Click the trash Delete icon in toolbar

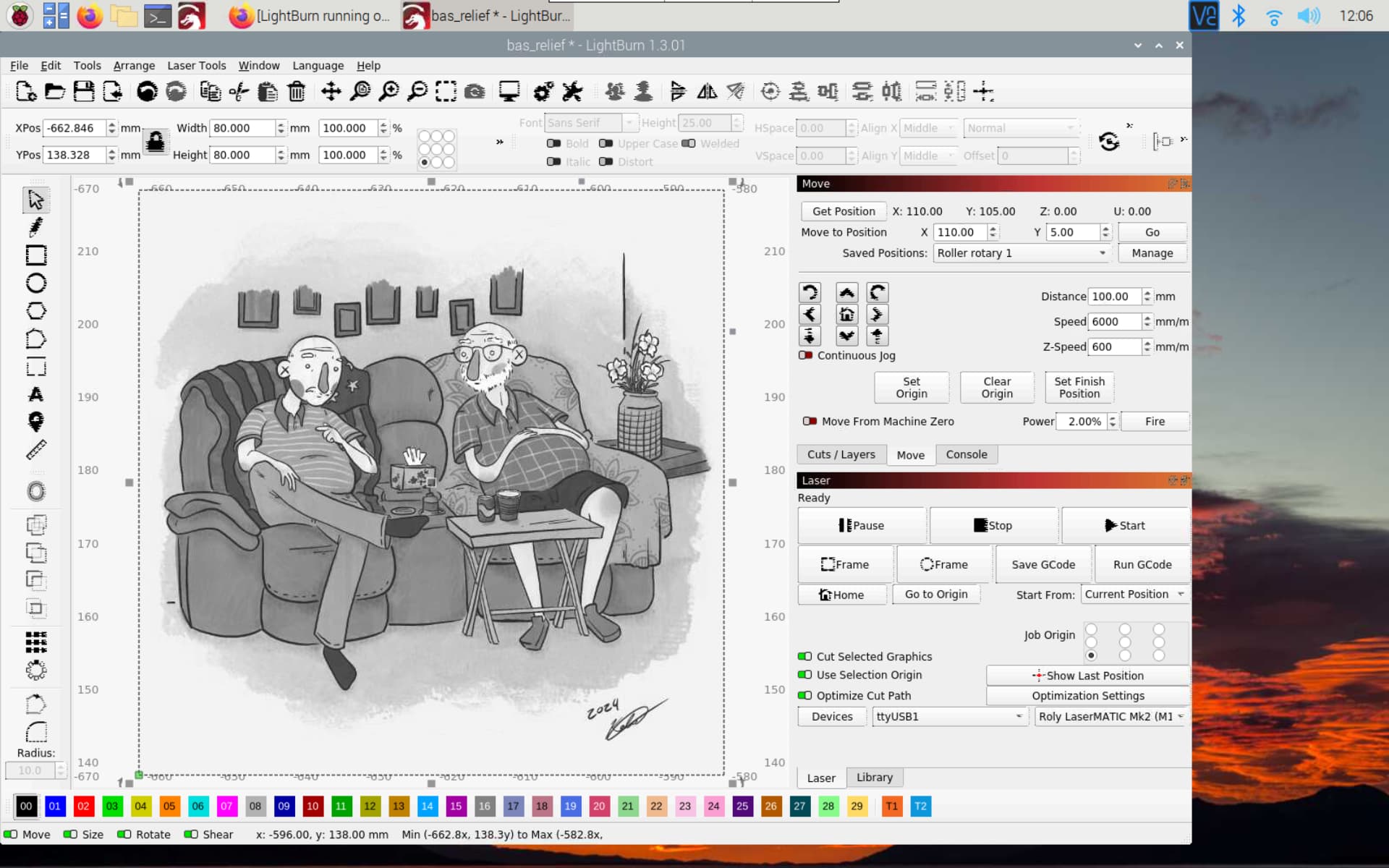(297, 92)
